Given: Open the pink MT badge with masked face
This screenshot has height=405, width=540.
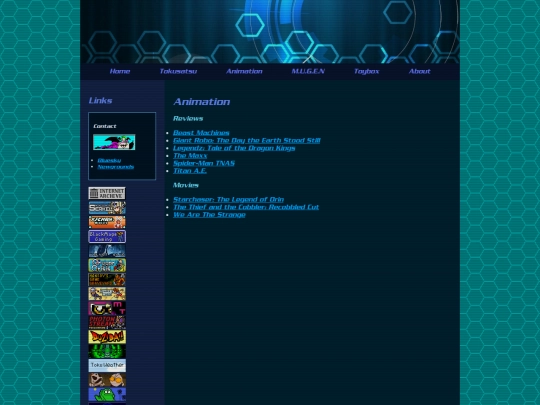Looking at the screenshot, I should pyautogui.click(x=107, y=308).
